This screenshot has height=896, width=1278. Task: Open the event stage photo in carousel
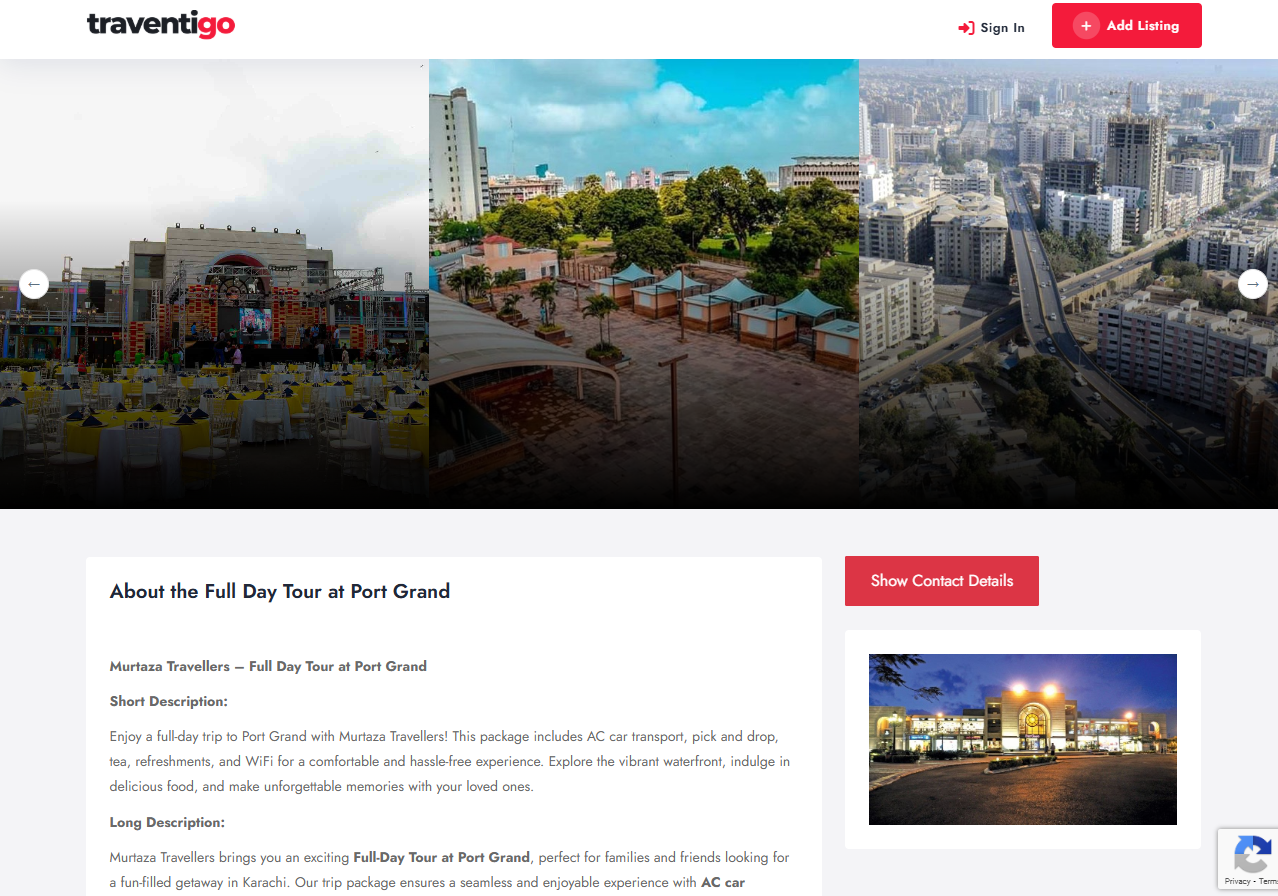point(214,284)
